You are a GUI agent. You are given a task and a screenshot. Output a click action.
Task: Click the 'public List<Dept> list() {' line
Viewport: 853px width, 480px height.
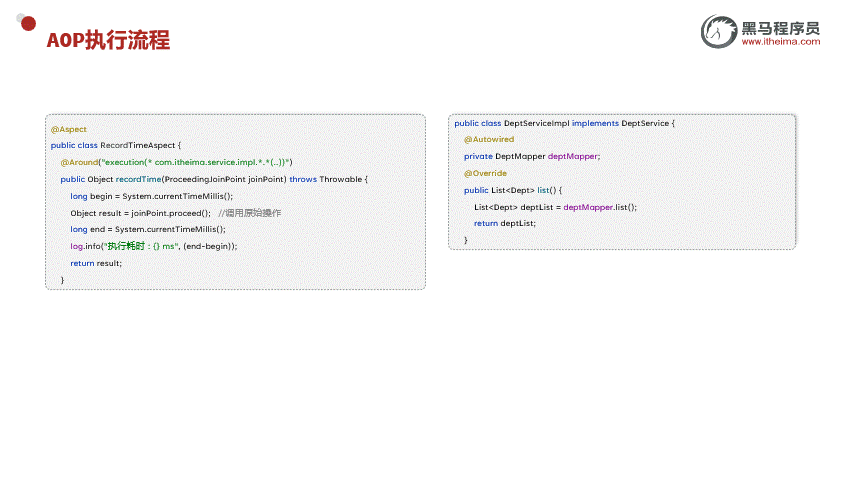512,190
